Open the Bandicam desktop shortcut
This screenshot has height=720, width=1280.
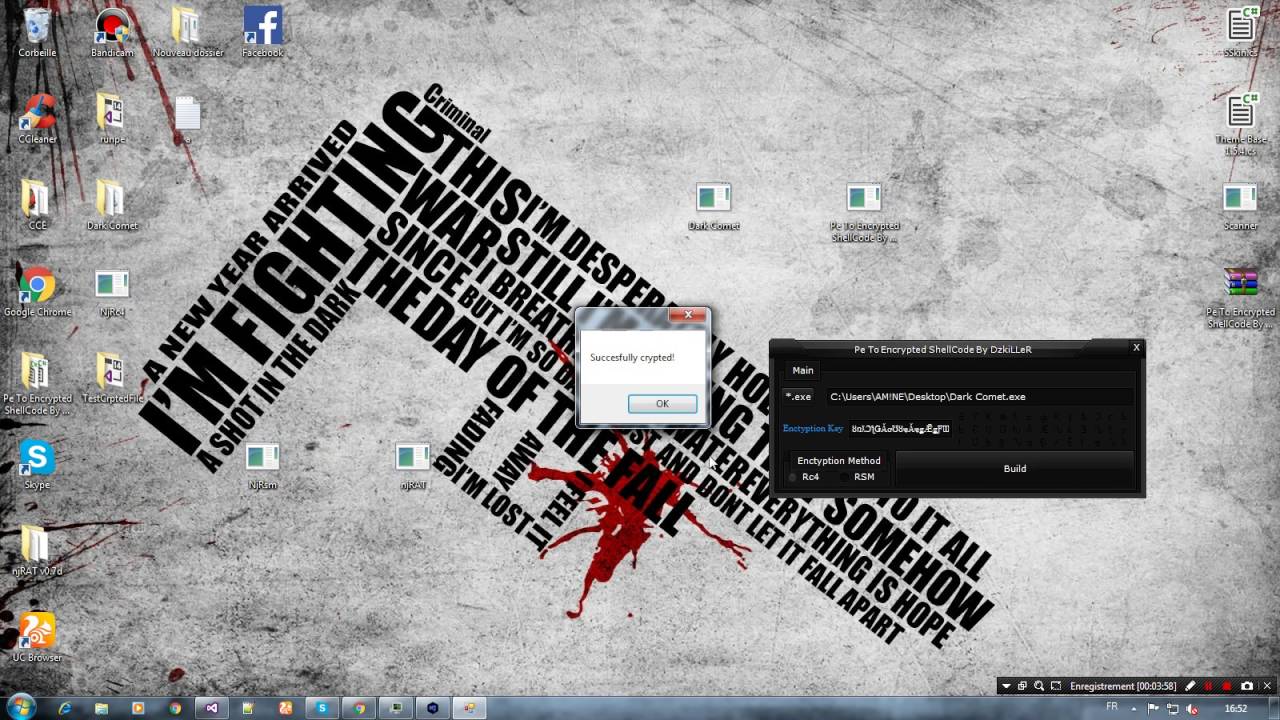click(112, 33)
